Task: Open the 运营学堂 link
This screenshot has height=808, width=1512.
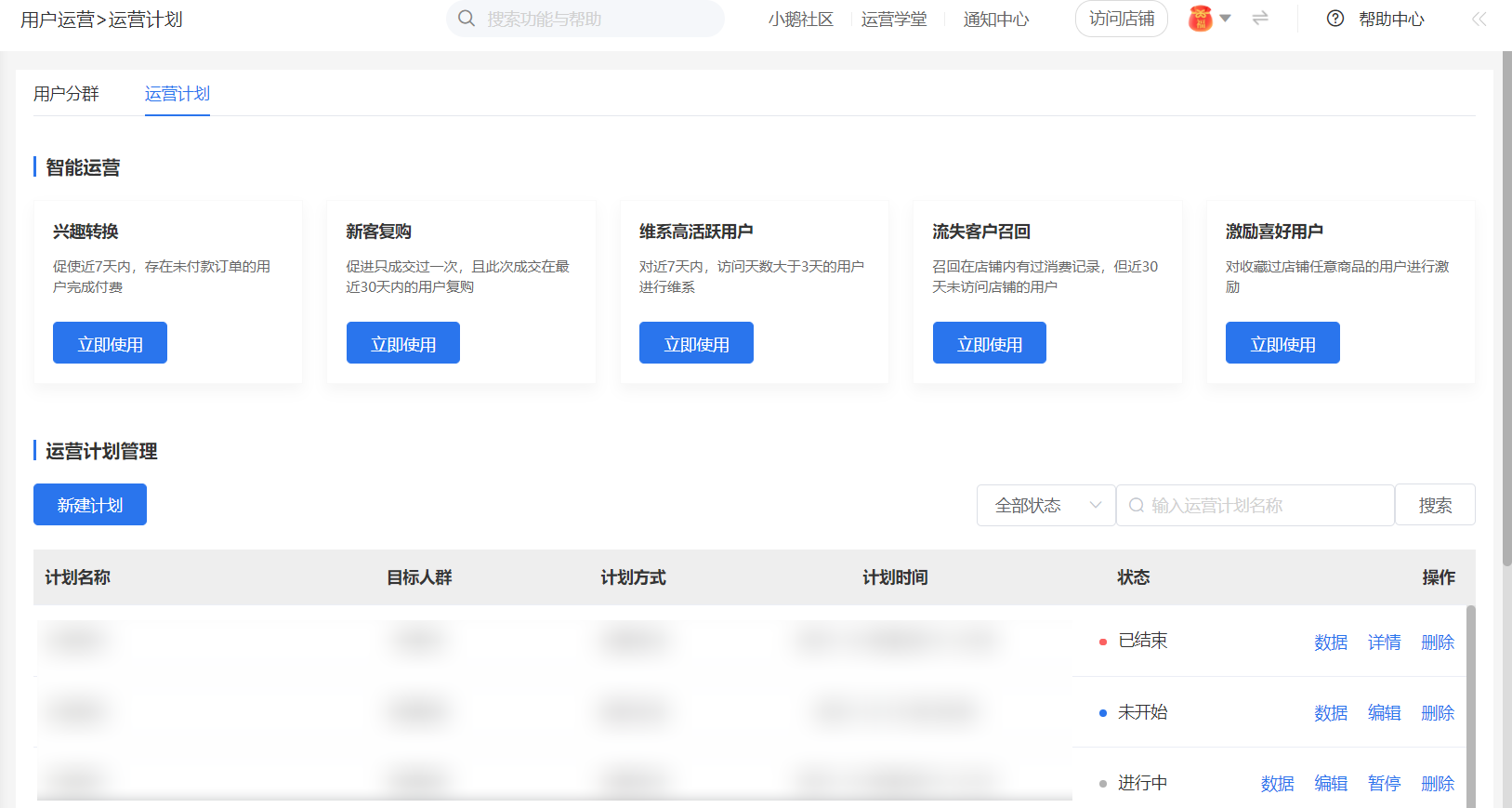Action: point(894,20)
